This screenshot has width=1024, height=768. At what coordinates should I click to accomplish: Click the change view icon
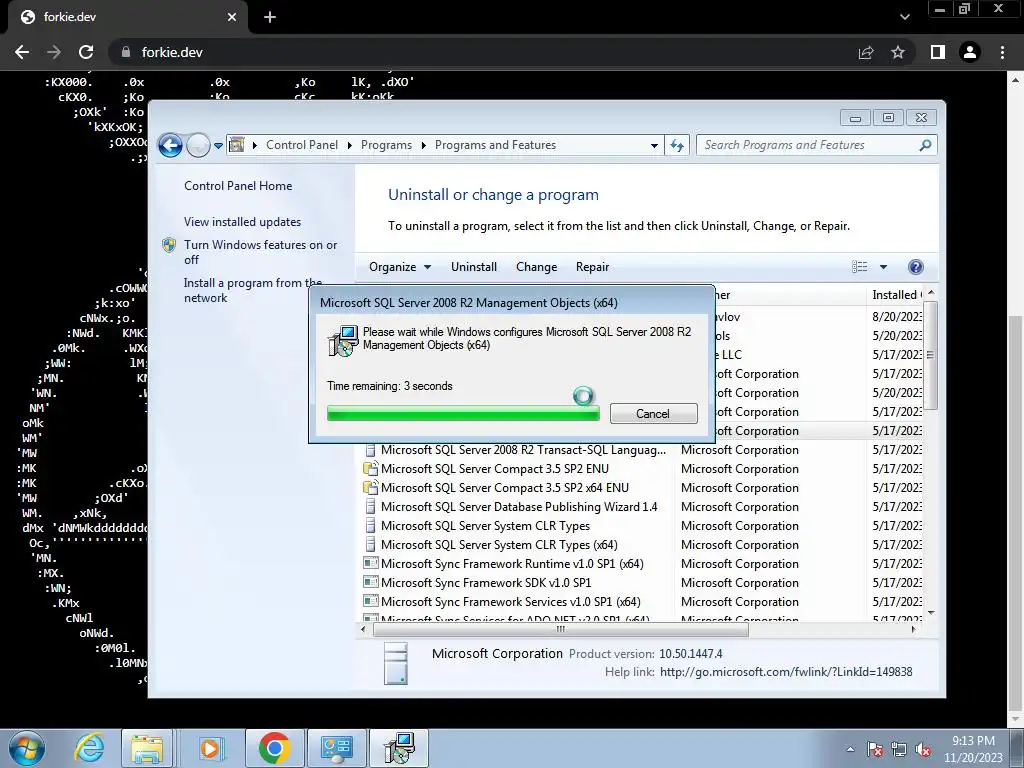click(859, 266)
